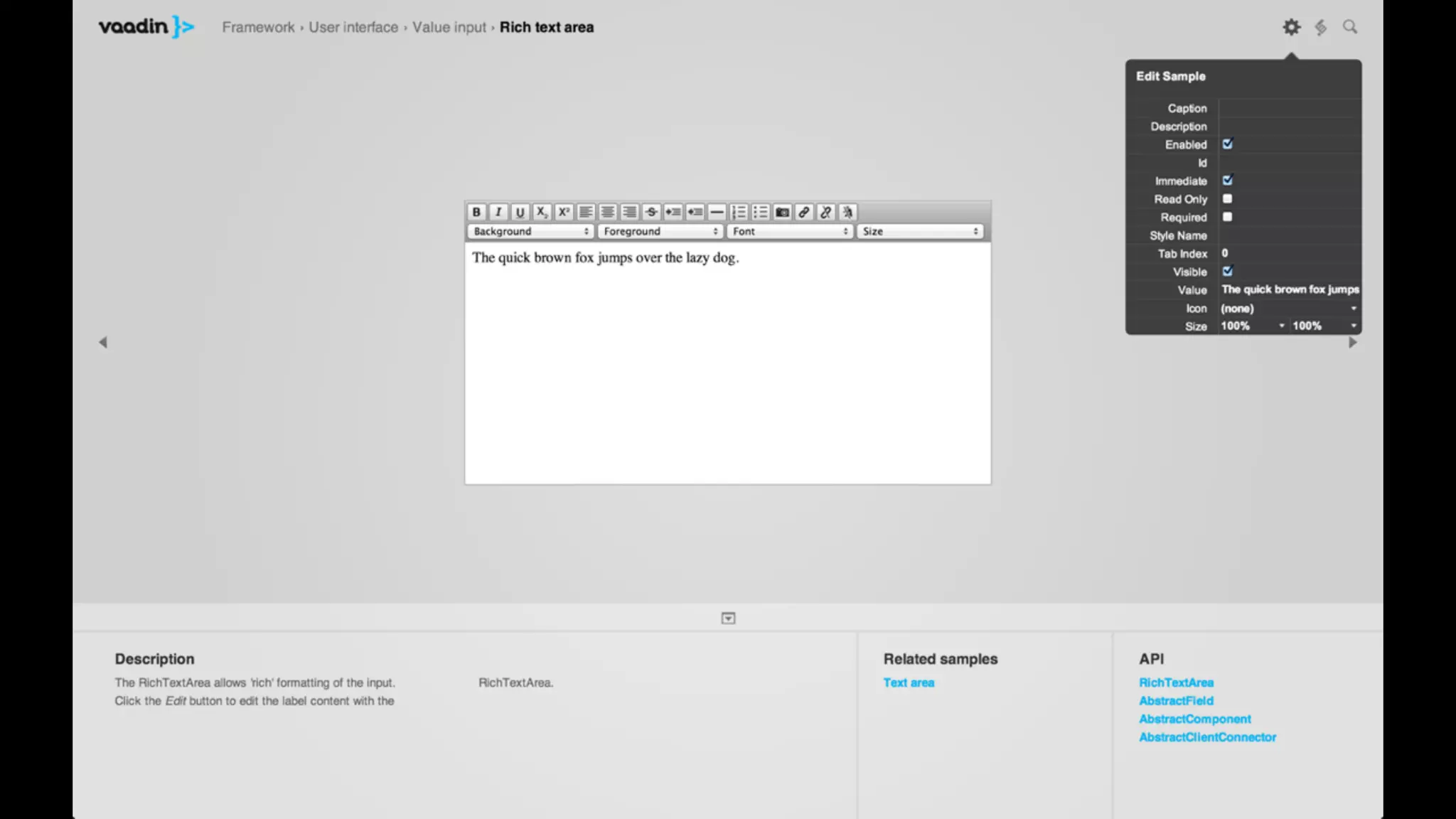Open the Text area related sample
Screen dimensions: 1456x819
coord(909,682)
